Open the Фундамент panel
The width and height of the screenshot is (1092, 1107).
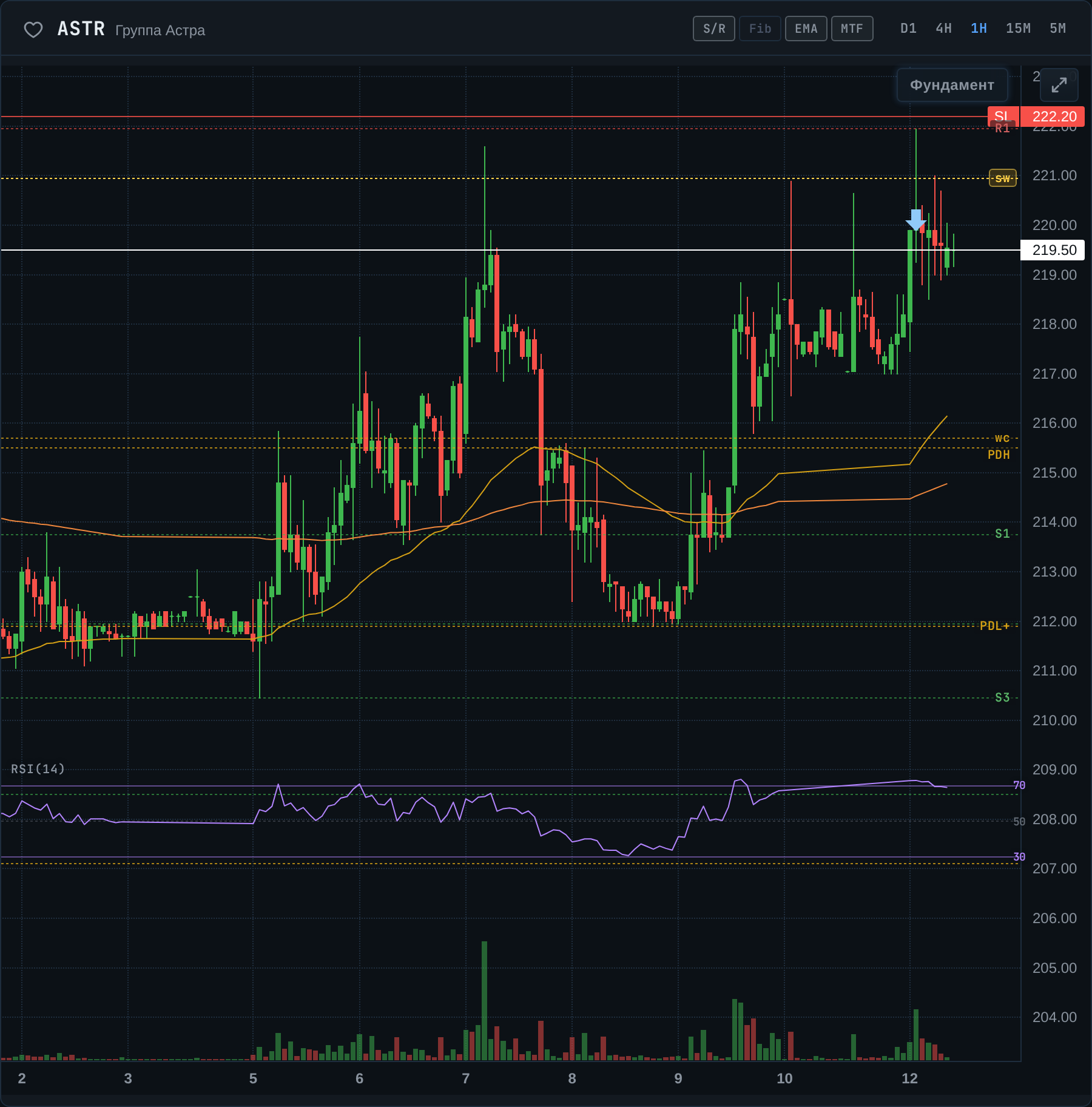952,85
